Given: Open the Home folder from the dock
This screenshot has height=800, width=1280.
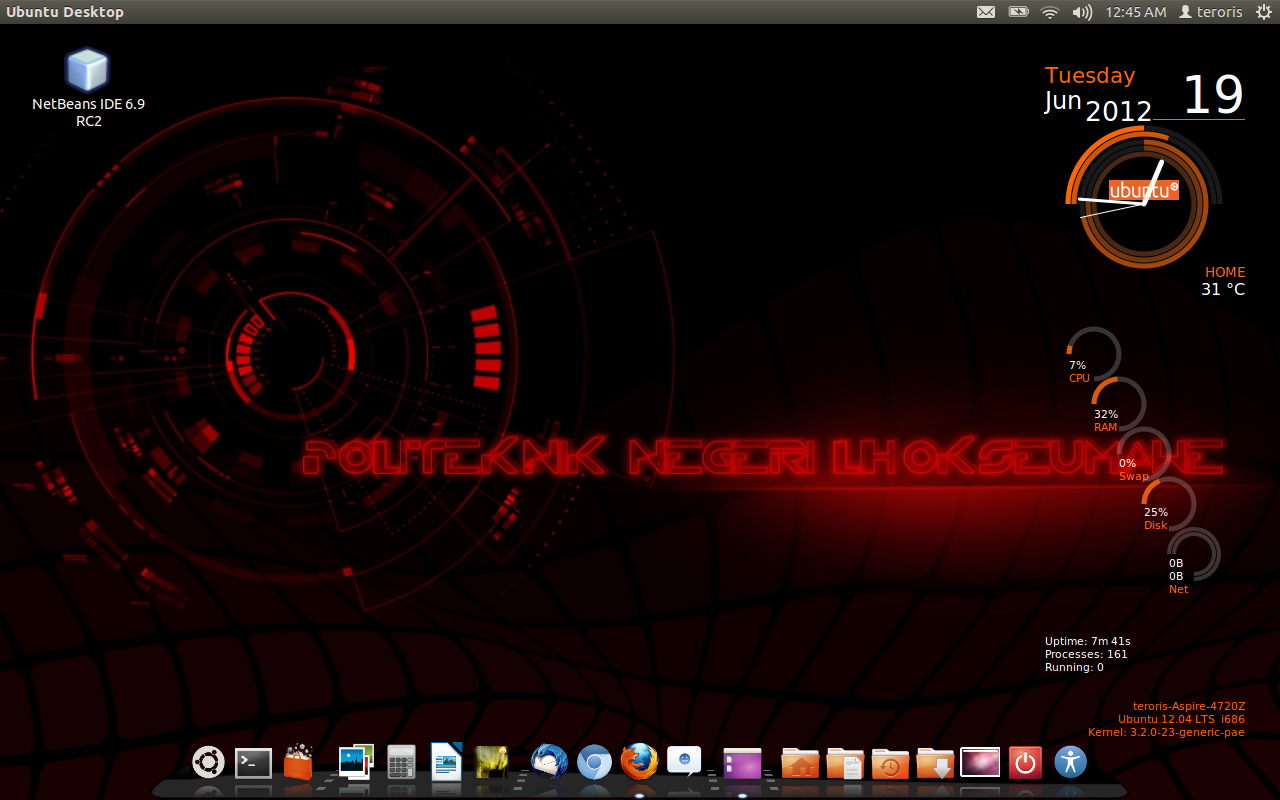Looking at the screenshot, I should [x=798, y=762].
